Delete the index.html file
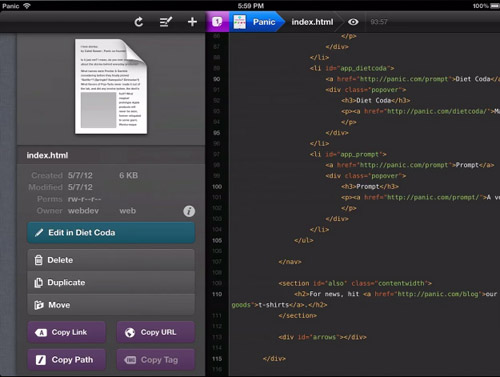This screenshot has width=500, height=377. click(111, 260)
